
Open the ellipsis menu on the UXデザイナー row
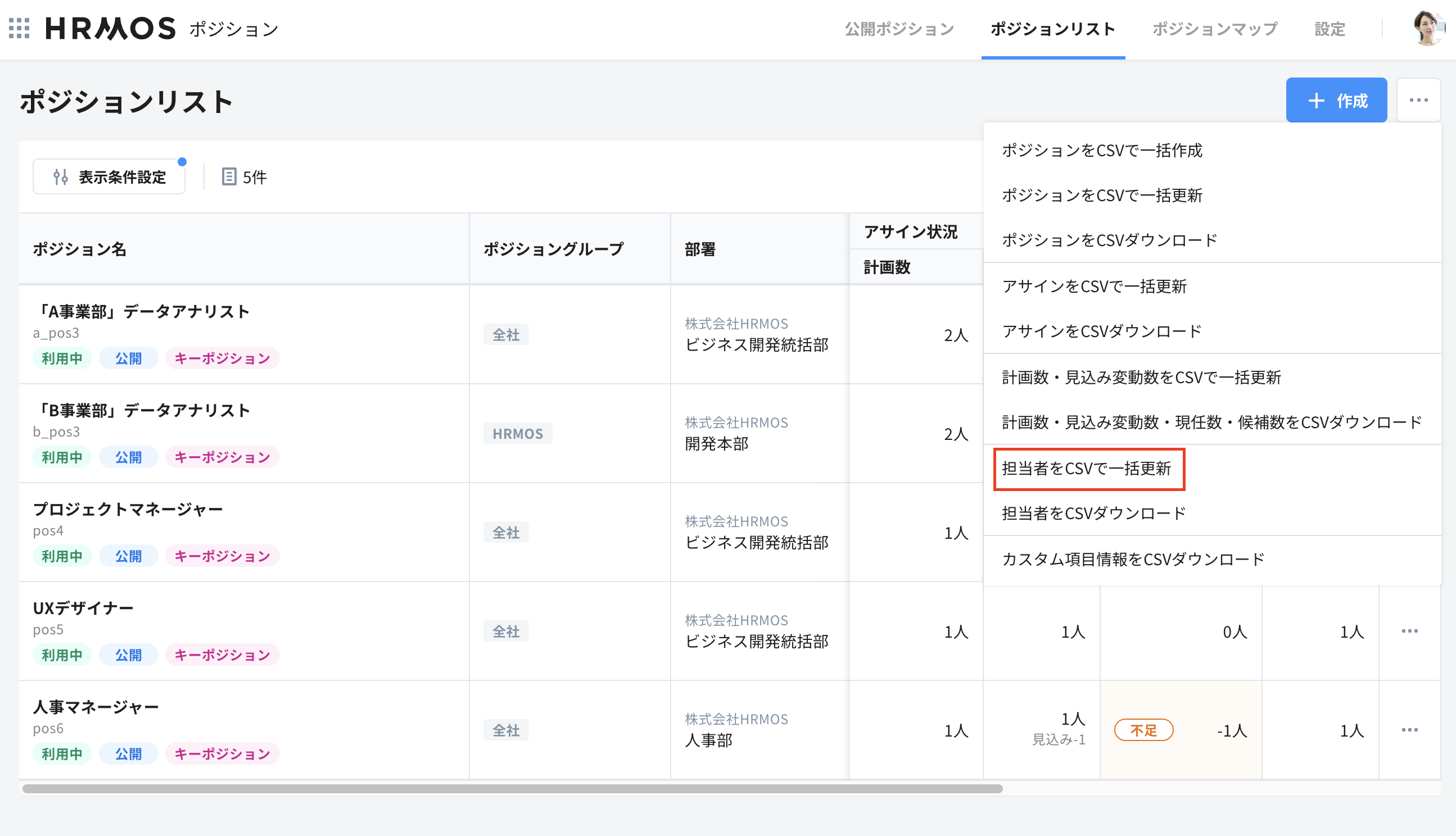click(x=1409, y=630)
